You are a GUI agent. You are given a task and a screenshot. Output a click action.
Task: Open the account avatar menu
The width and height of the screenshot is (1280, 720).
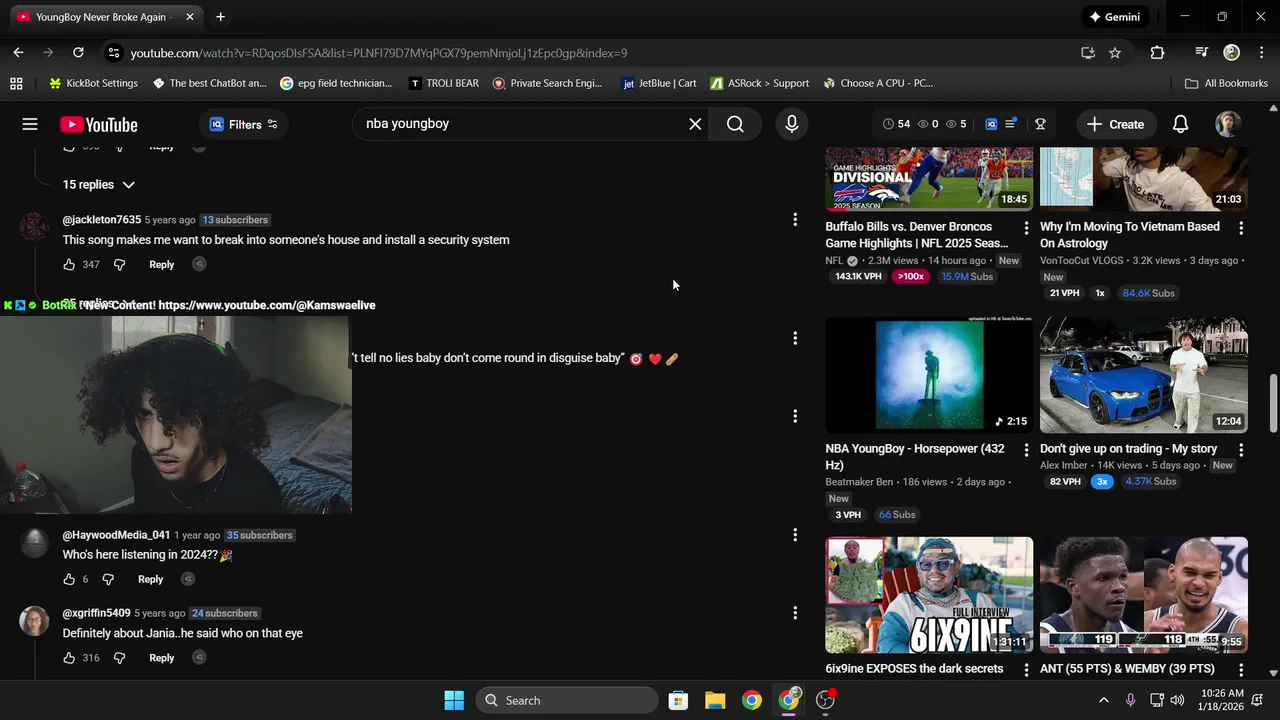coord(1228,124)
